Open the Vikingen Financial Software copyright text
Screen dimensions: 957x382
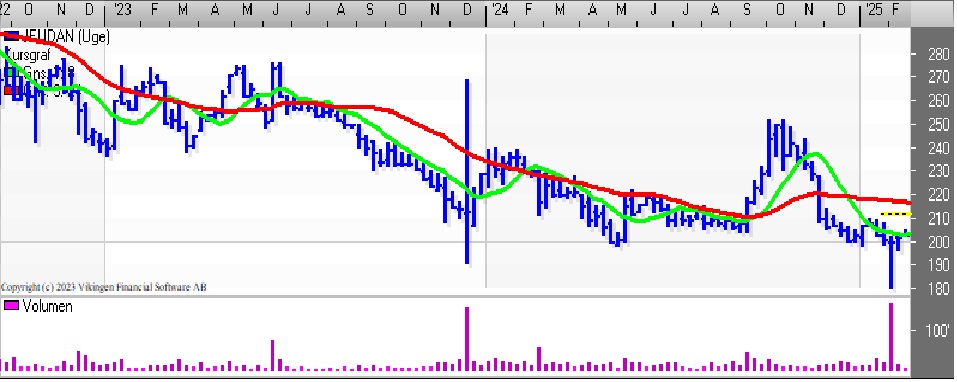pos(103,287)
